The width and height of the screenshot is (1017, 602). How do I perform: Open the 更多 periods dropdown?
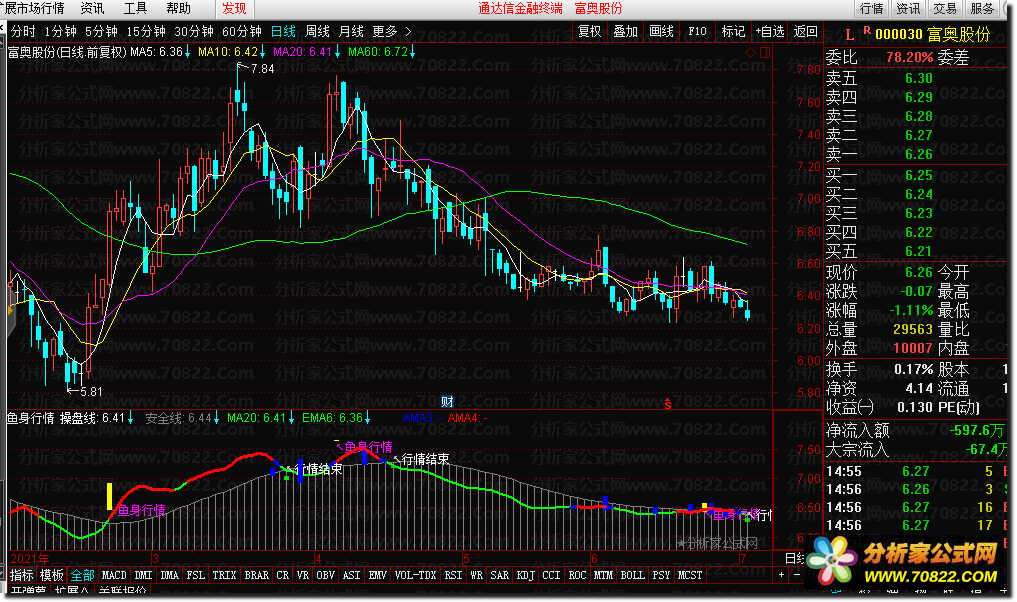point(385,31)
